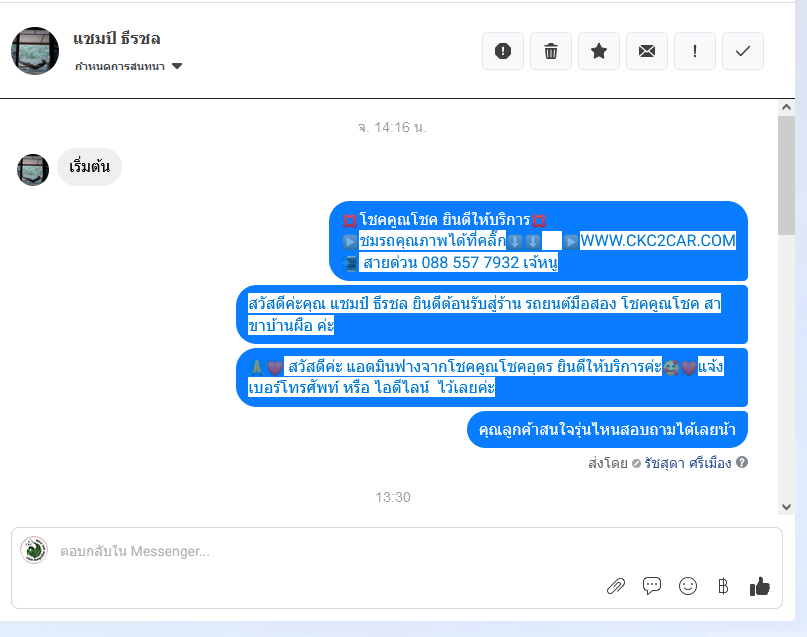Expand กำหนดการสนทนา dropdown arrow
Viewport: 807px width, 637px height.
(x=177, y=66)
